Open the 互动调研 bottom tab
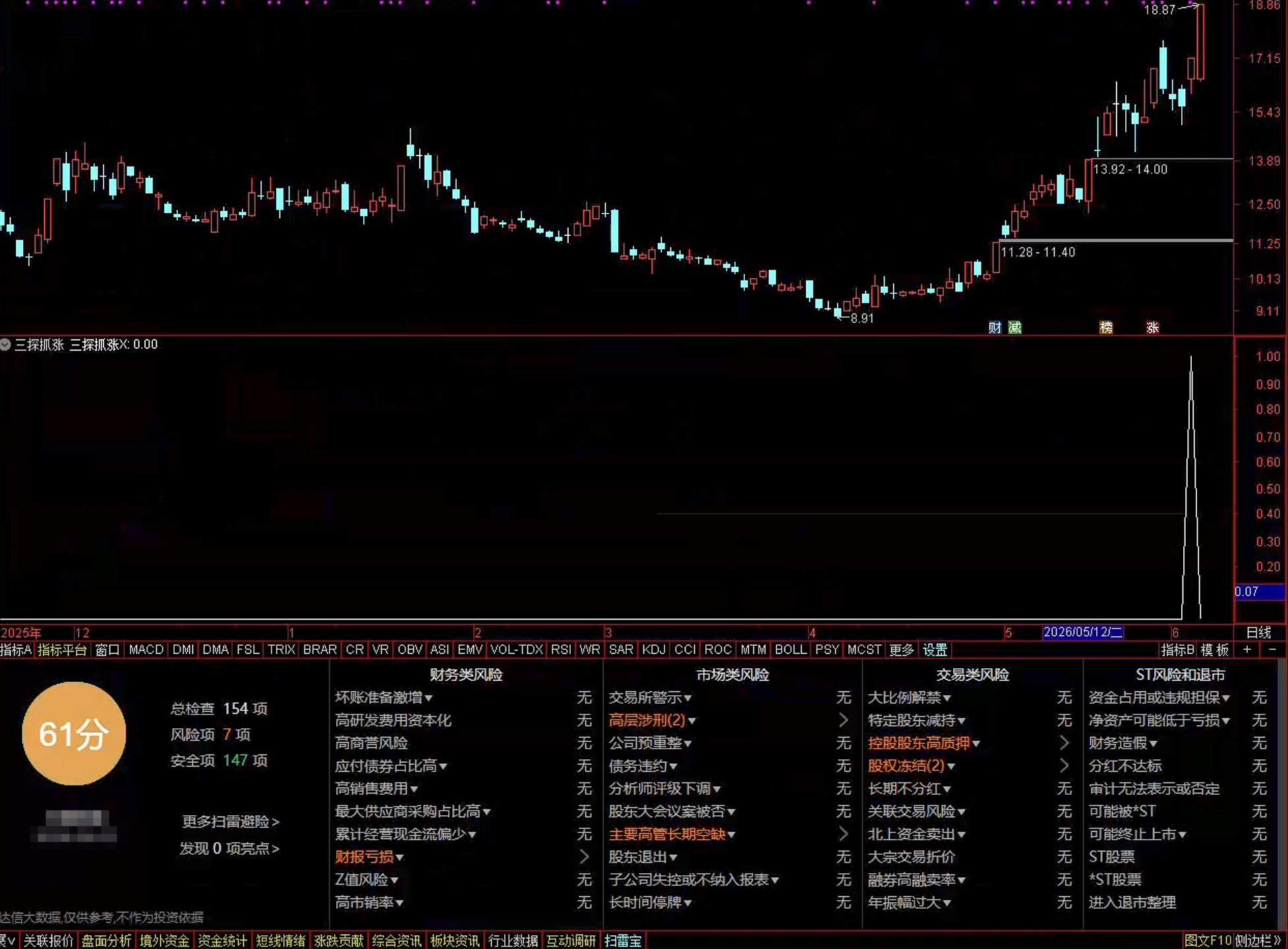Image resolution: width=1288 pixels, height=949 pixels. click(571, 940)
